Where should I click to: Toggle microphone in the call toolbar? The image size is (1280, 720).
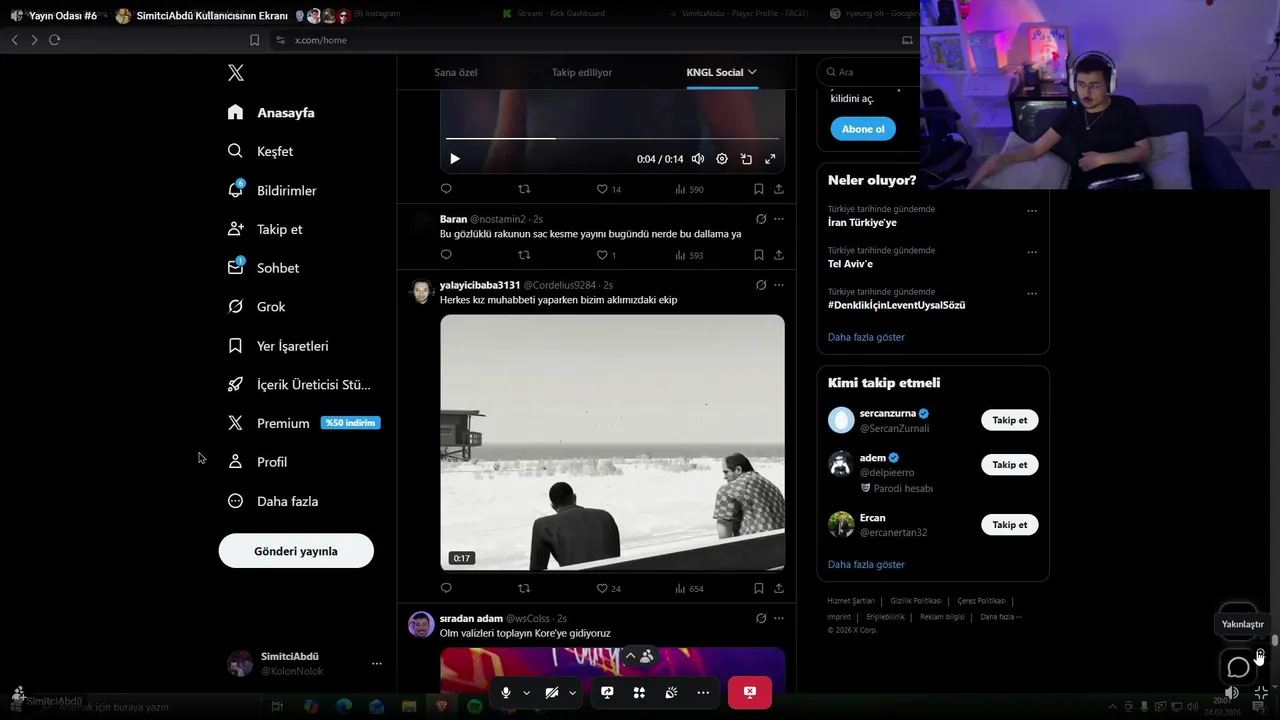506,692
